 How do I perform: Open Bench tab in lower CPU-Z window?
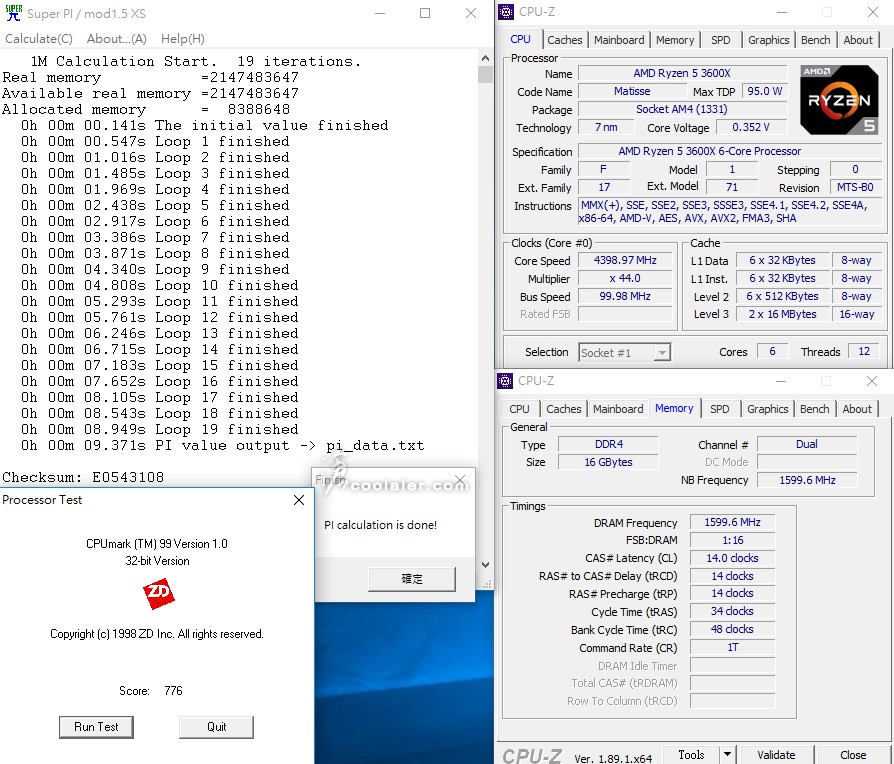[x=814, y=409]
